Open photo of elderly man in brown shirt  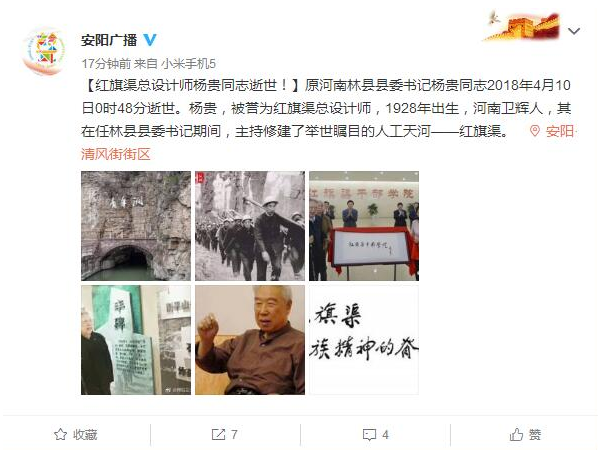point(250,340)
